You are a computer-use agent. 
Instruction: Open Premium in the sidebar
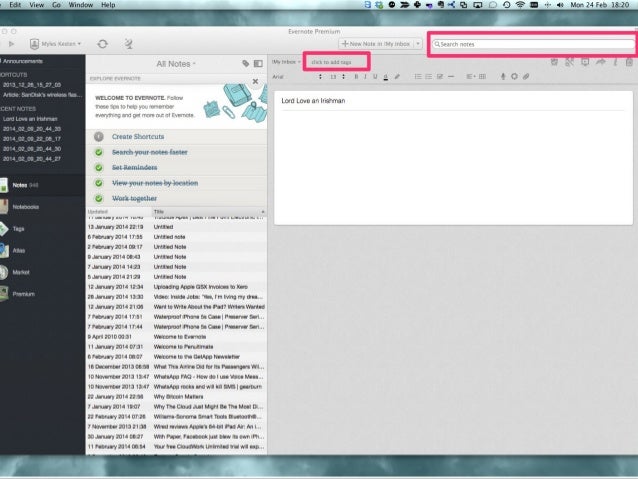tap(42, 294)
